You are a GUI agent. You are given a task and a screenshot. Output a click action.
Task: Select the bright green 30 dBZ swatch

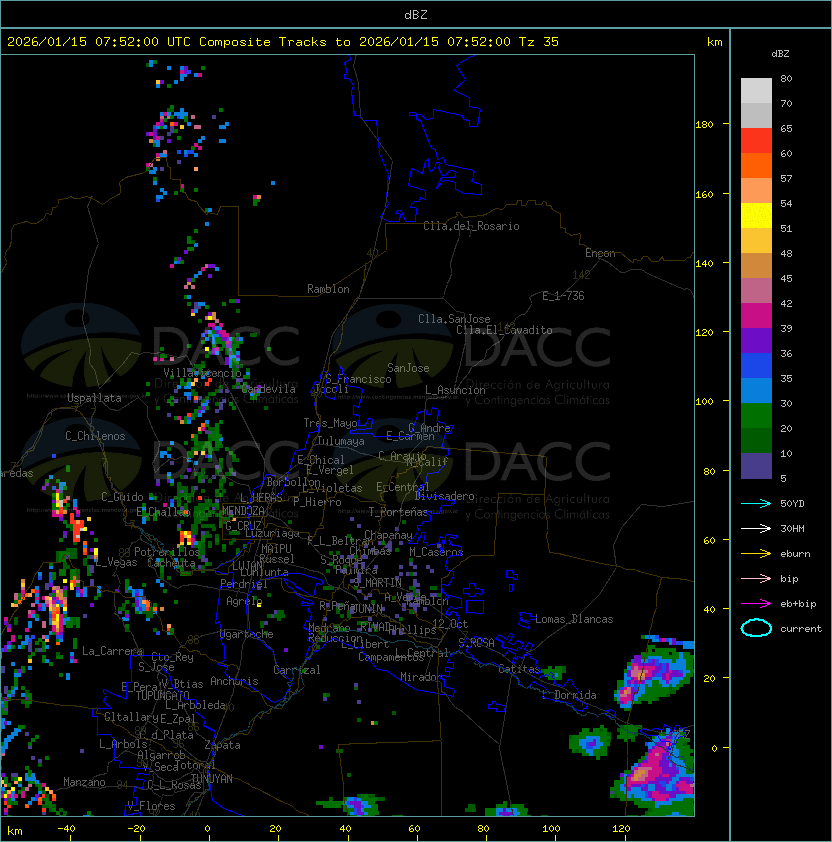click(x=756, y=416)
